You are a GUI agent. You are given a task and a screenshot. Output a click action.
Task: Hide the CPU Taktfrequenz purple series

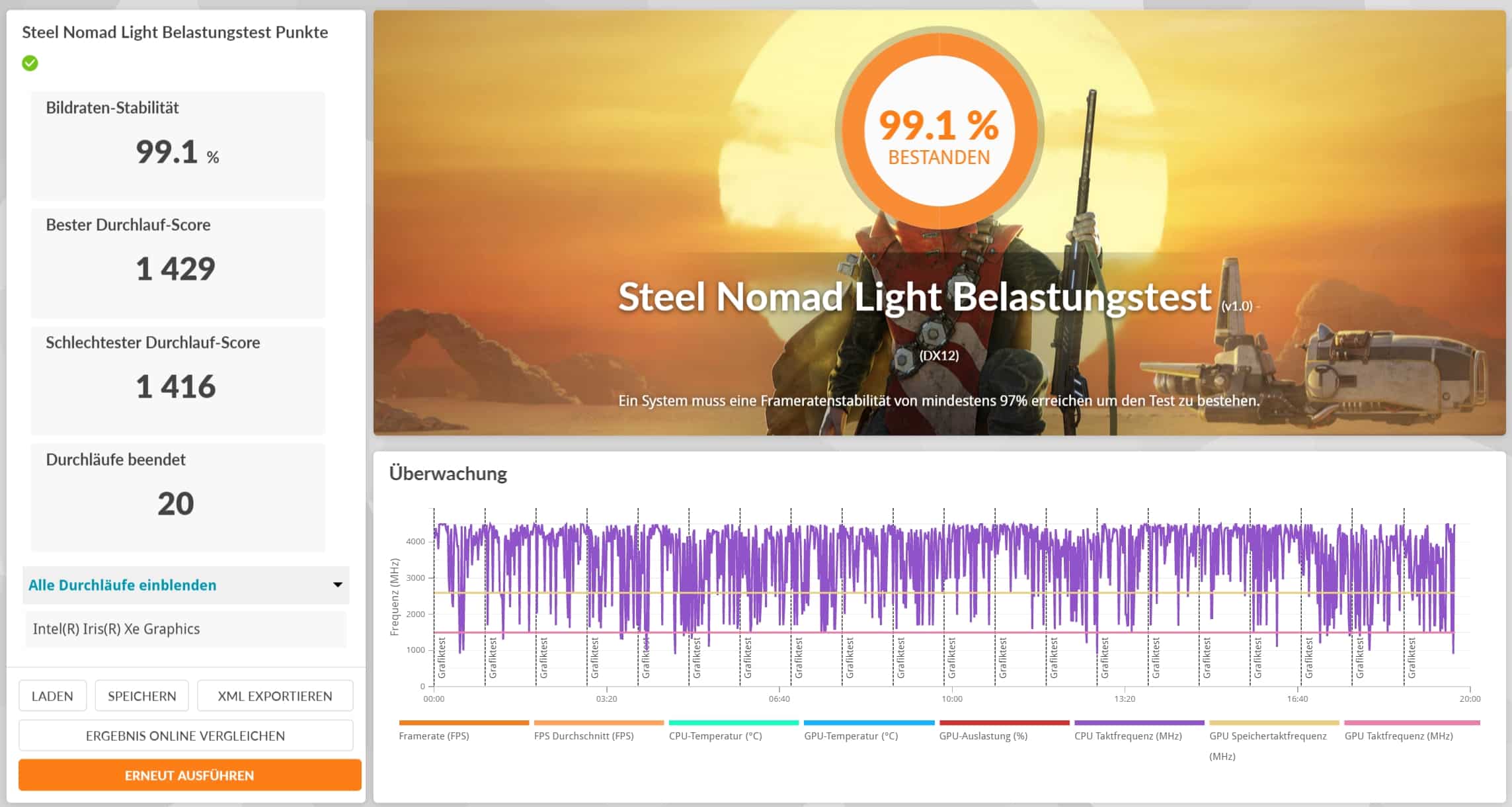(1128, 736)
